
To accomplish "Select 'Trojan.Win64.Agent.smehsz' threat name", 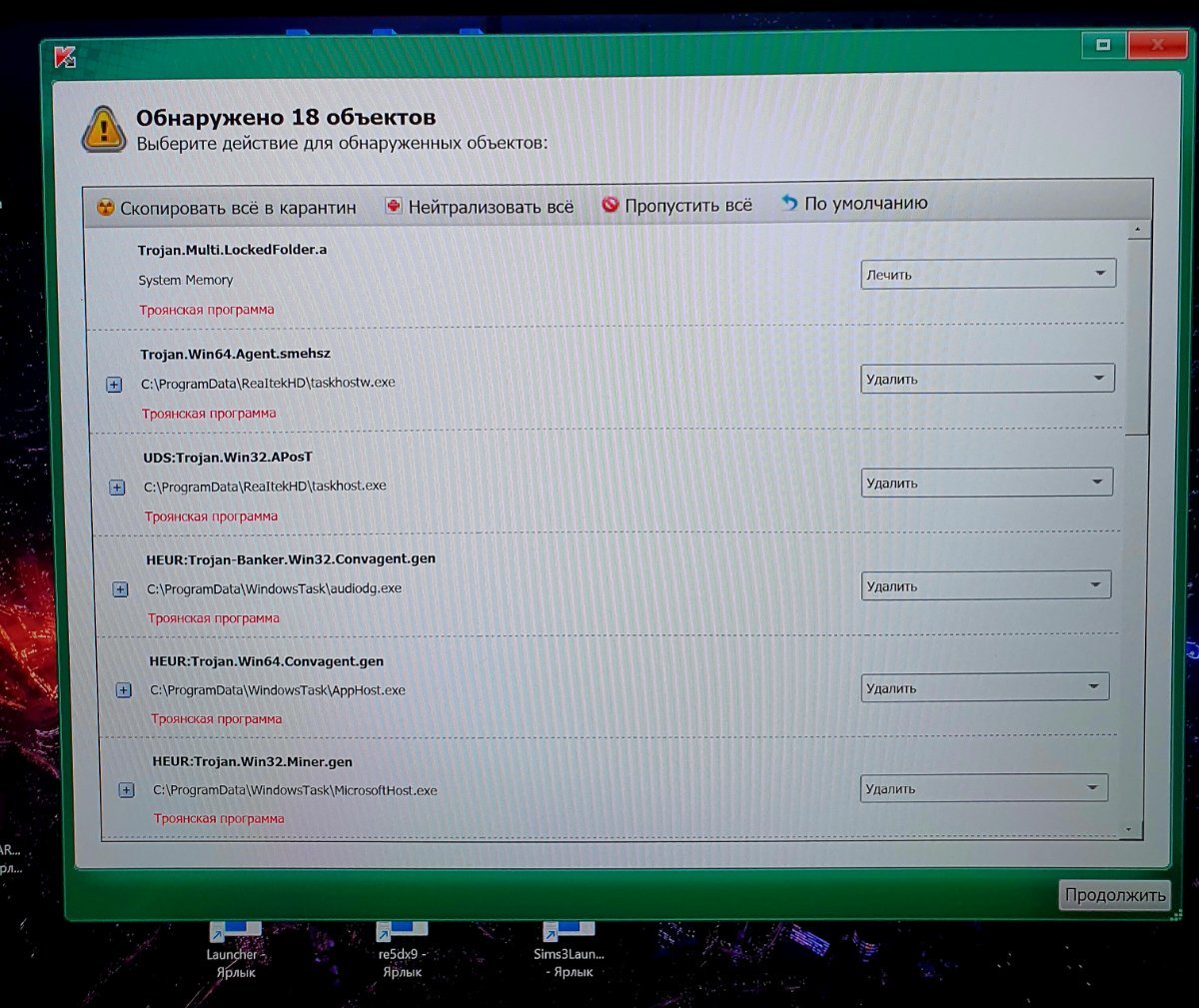I will [236, 354].
